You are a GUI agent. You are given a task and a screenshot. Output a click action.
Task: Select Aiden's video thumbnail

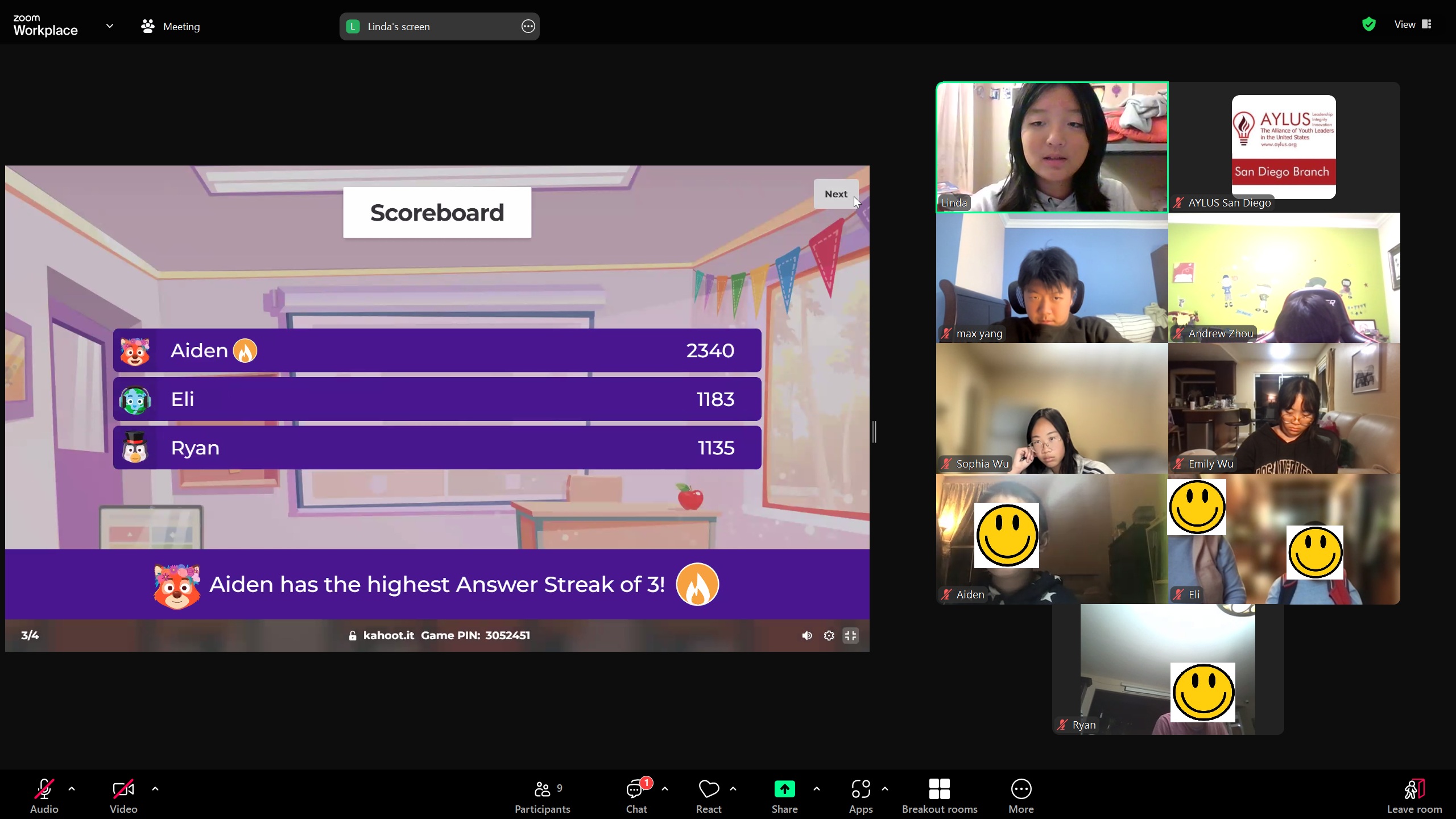point(1052,539)
